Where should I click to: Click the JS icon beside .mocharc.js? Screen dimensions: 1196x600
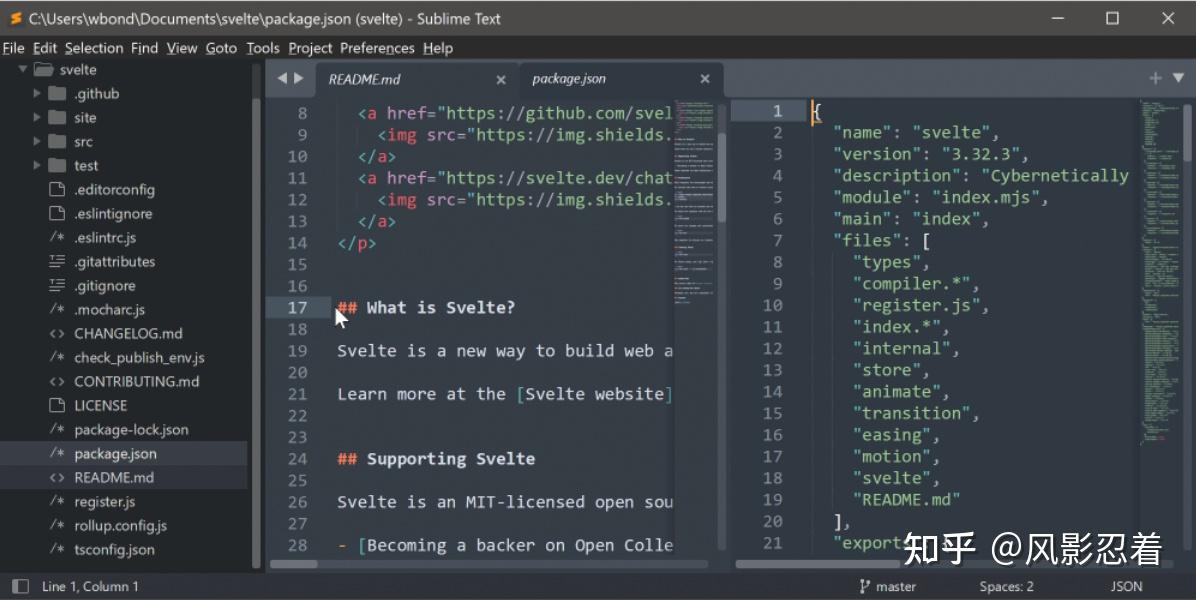(x=56, y=309)
